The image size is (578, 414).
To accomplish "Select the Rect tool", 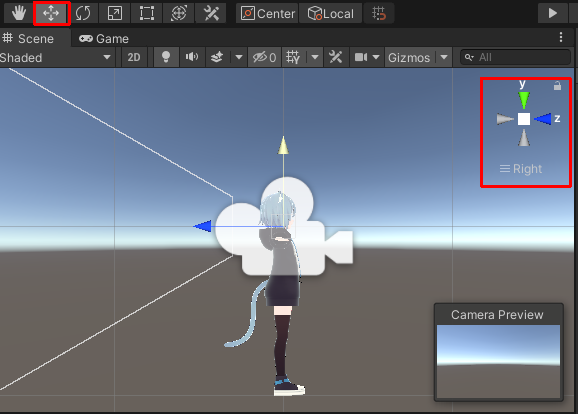I will point(147,13).
